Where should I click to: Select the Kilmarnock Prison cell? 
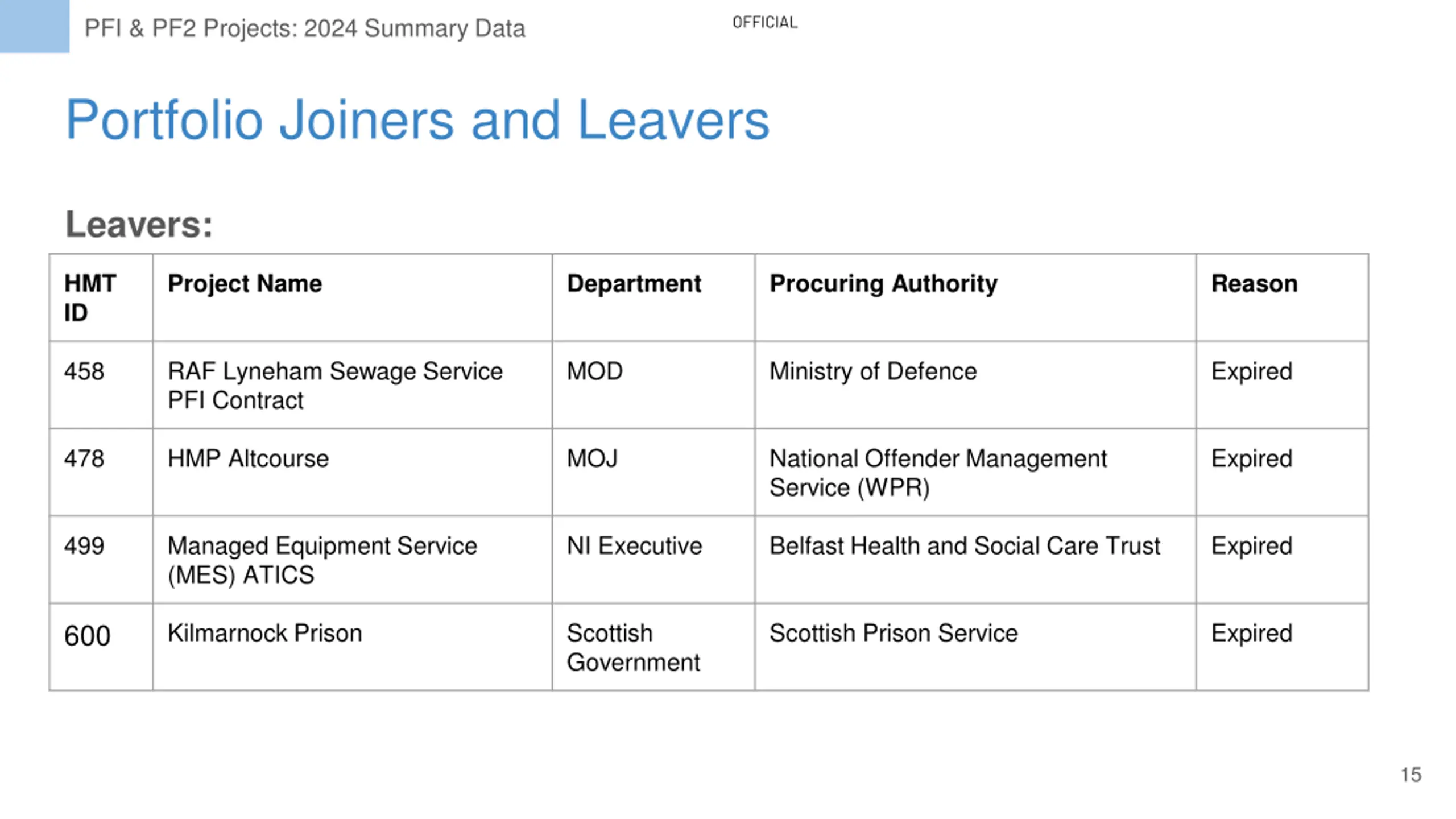click(x=352, y=647)
